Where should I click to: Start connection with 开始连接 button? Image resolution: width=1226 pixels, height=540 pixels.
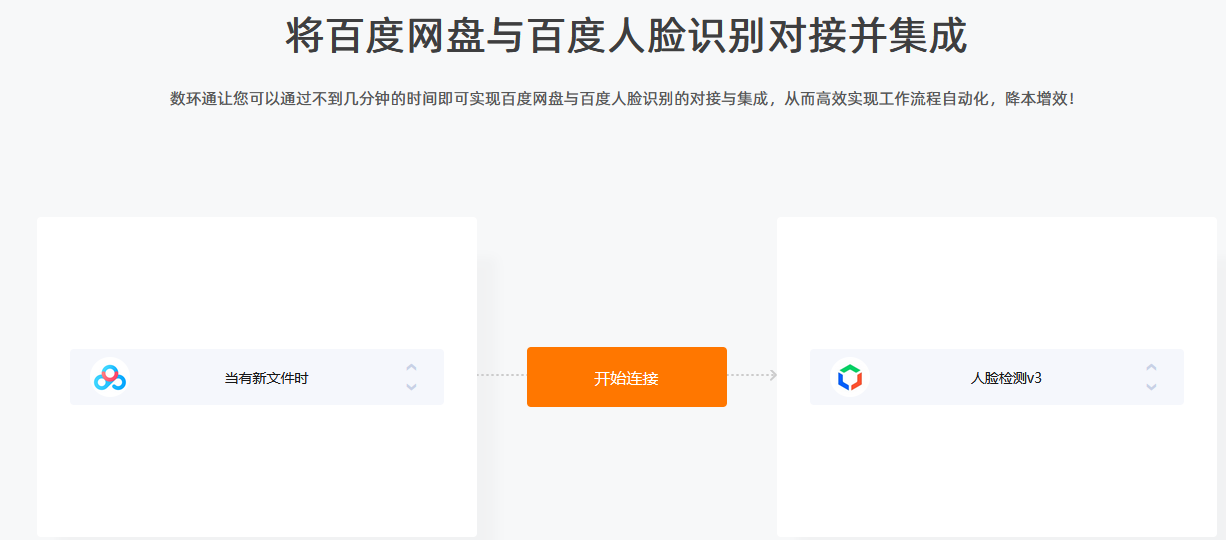pyautogui.click(x=627, y=377)
